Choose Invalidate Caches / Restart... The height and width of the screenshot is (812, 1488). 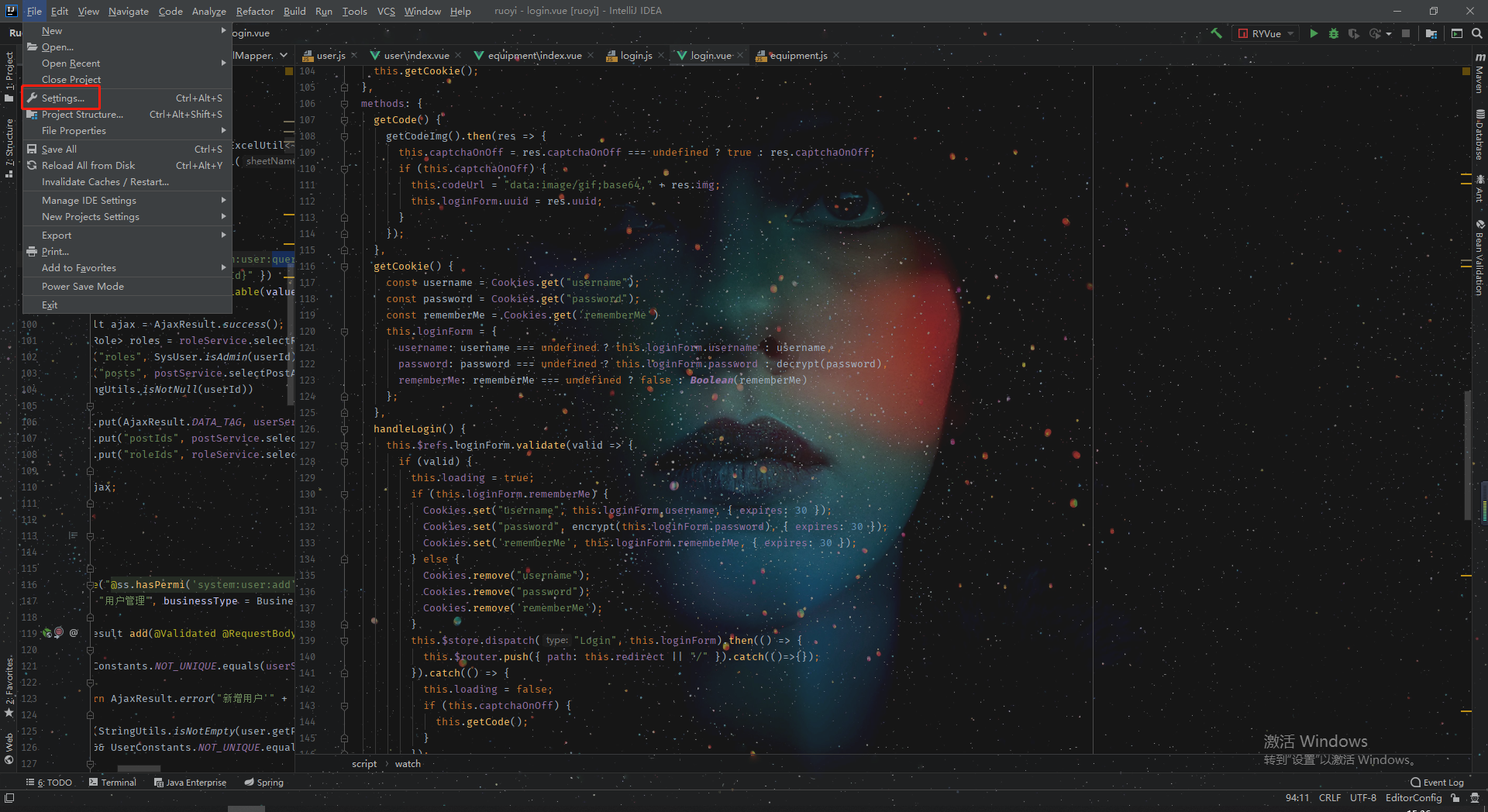click(x=127, y=182)
